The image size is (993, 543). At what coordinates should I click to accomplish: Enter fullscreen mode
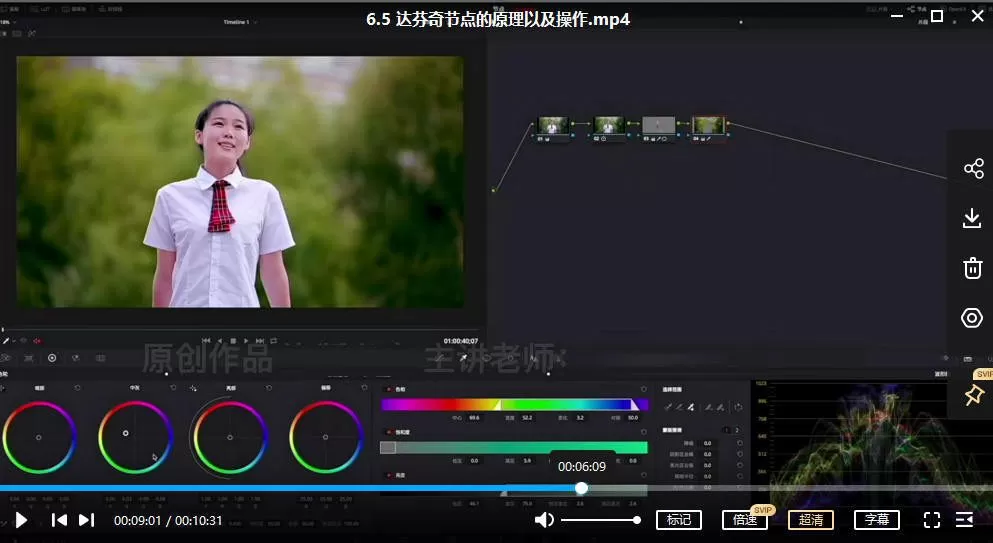931,520
